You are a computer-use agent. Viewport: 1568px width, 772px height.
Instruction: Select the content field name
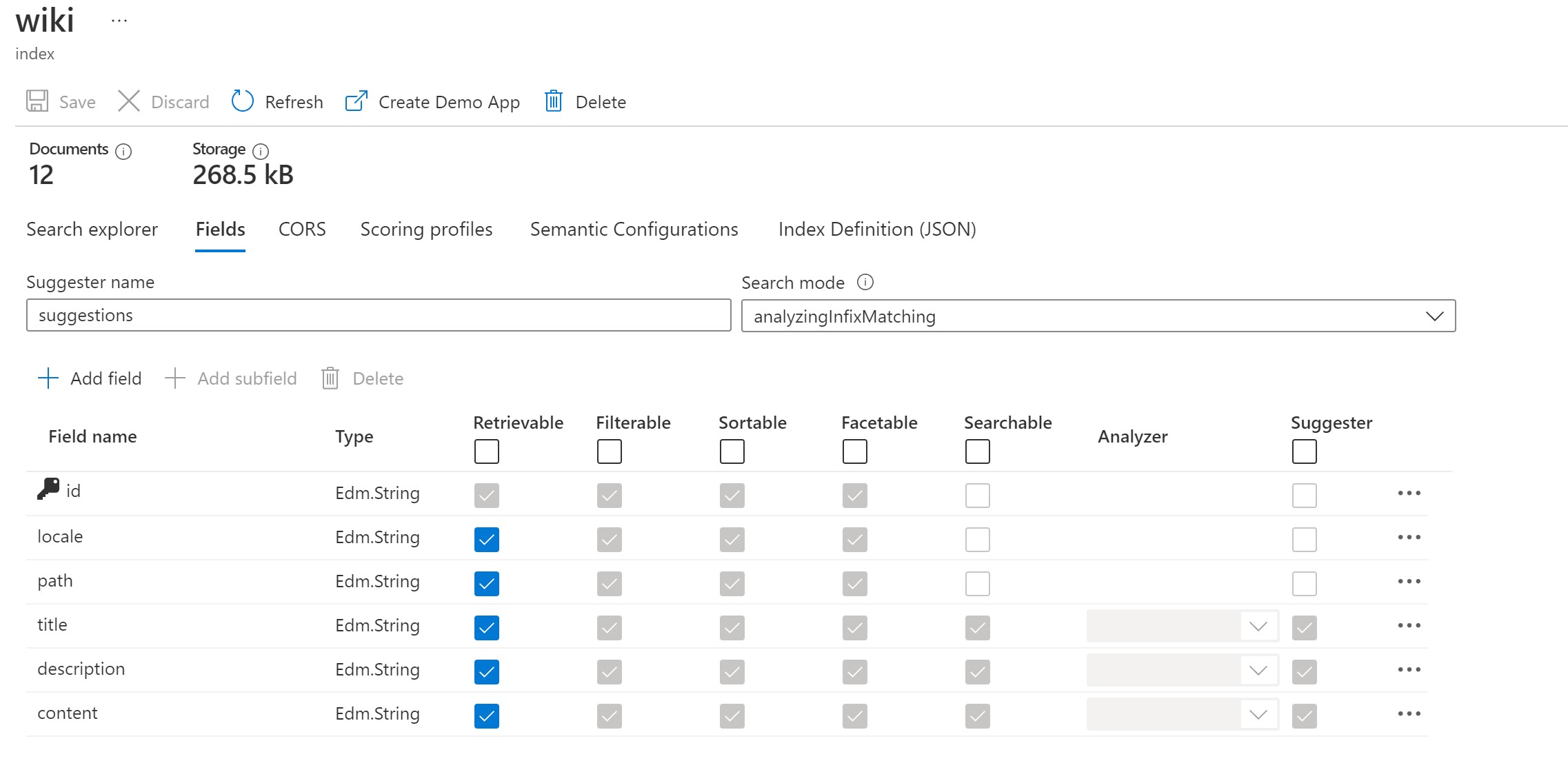[x=68, y=713]
